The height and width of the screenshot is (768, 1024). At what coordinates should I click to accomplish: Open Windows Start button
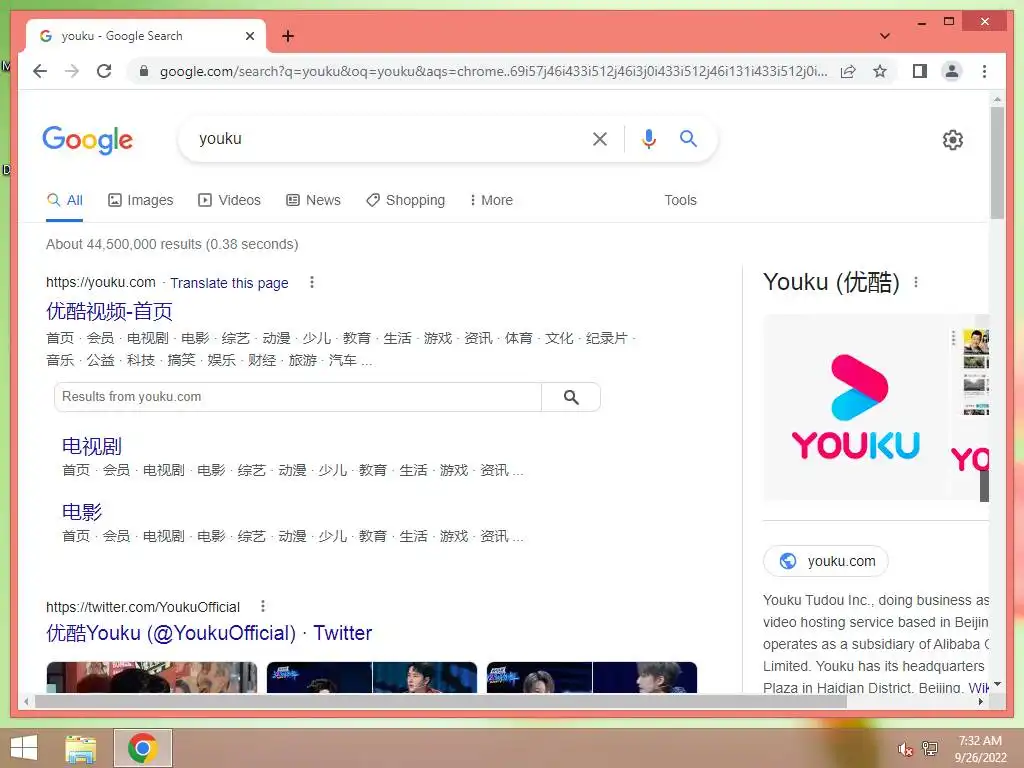click(24, 748)
